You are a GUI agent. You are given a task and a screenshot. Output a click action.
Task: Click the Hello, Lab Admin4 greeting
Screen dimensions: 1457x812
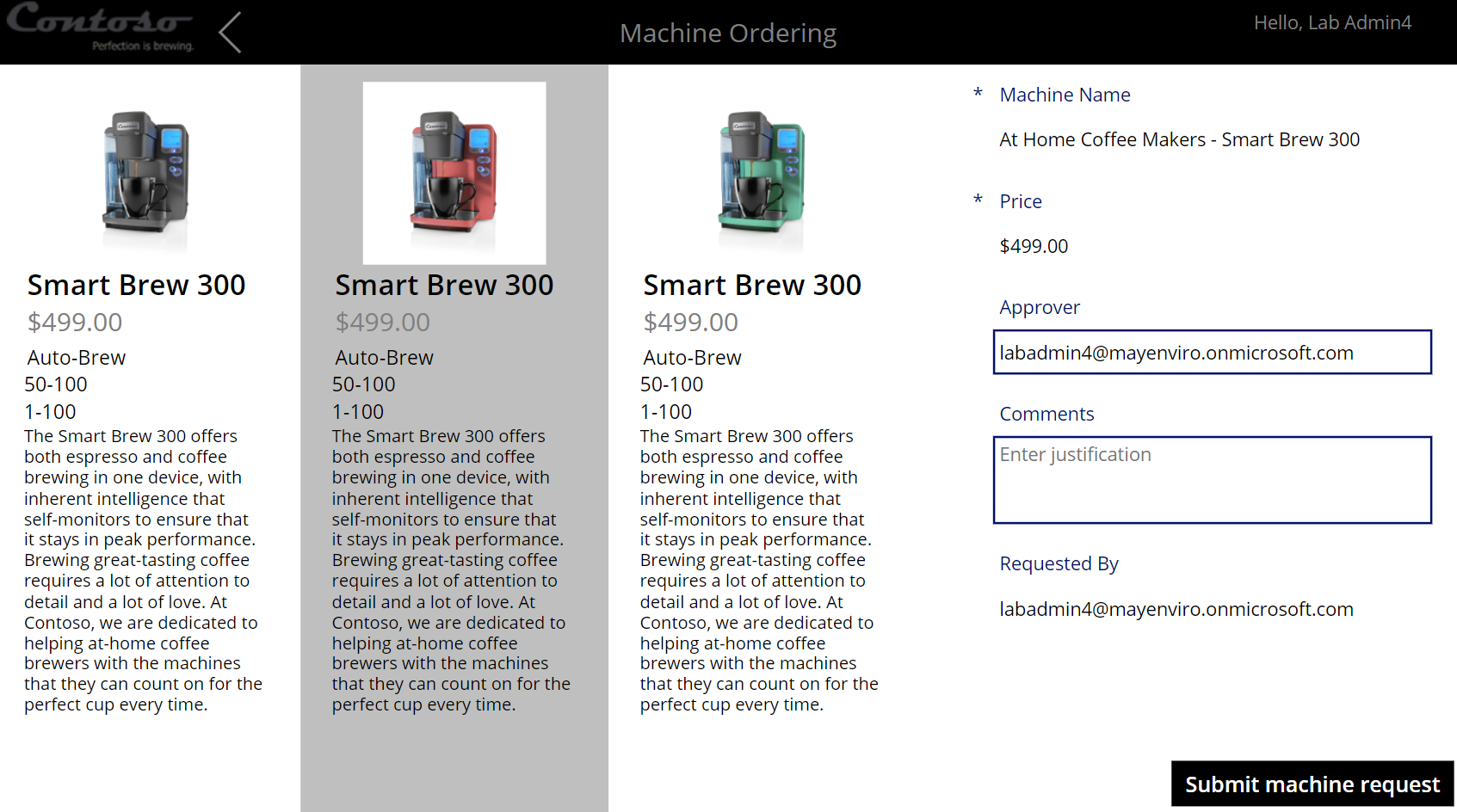[1332, 22]
